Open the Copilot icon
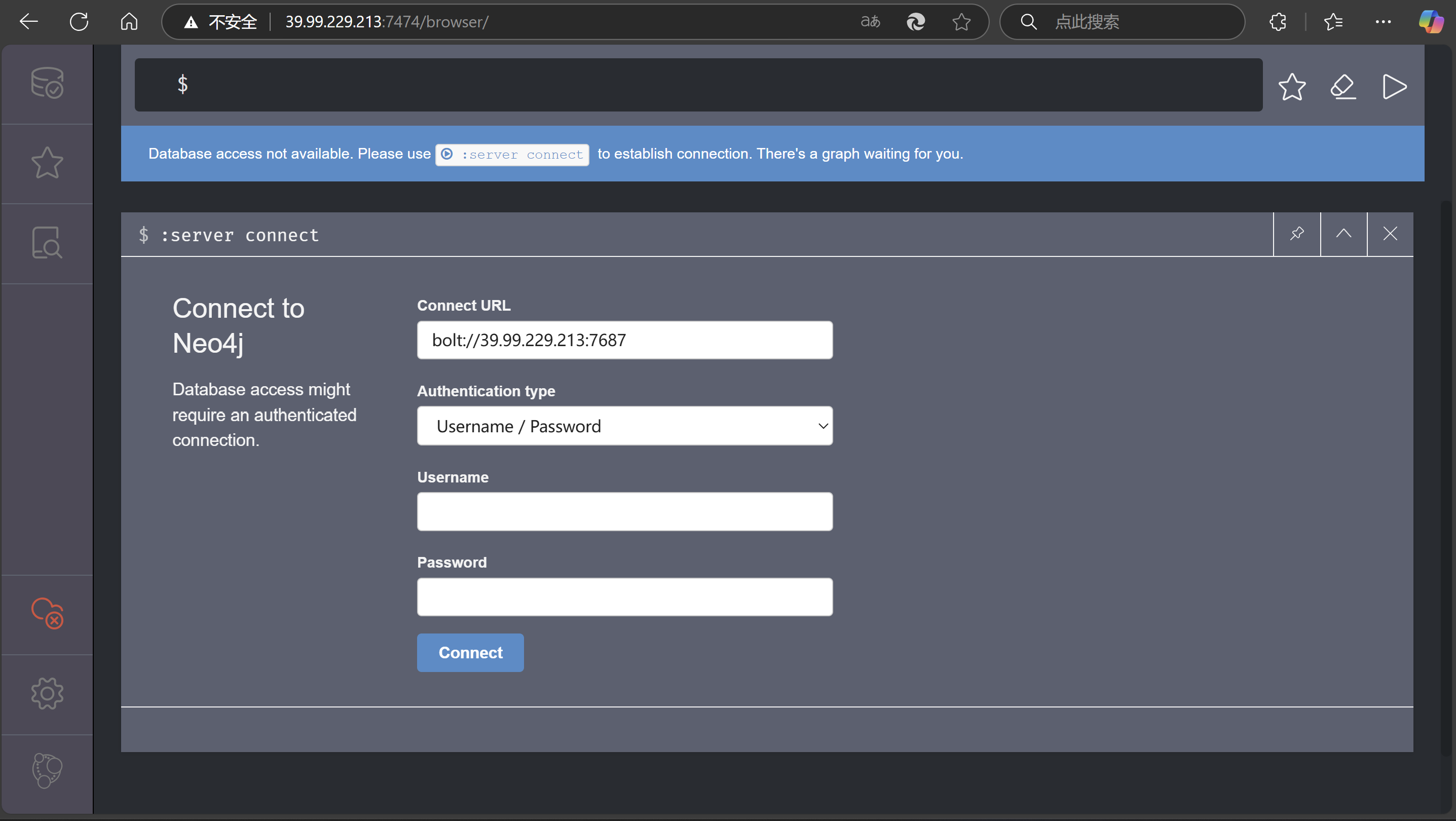This screenshot has height=821, width=1456. tap(1431, 21)
